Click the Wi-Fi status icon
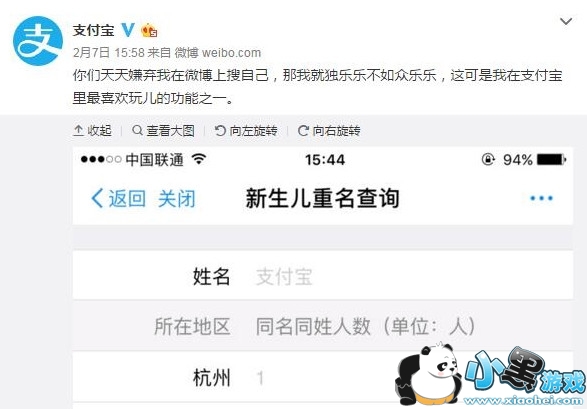The image size is (587, 409). point(199,159)
